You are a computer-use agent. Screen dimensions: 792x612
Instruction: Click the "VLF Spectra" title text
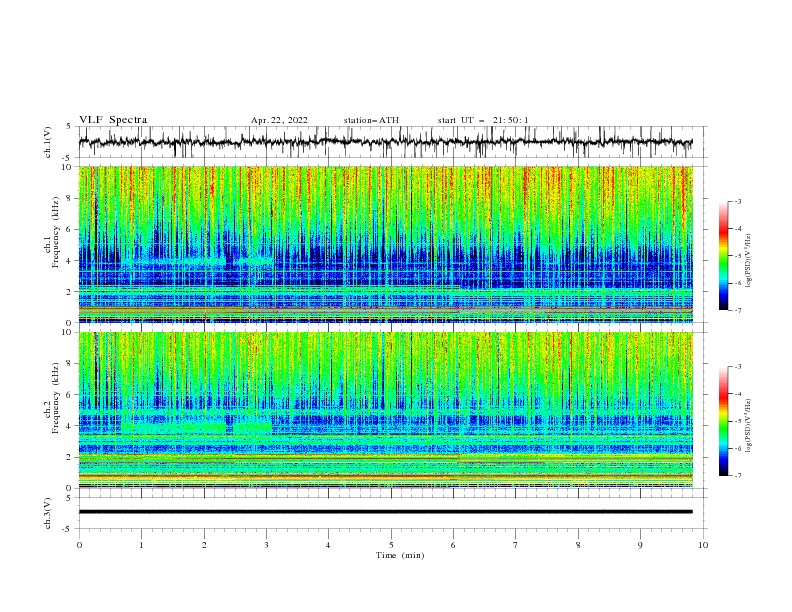click(x=113, y=120)
